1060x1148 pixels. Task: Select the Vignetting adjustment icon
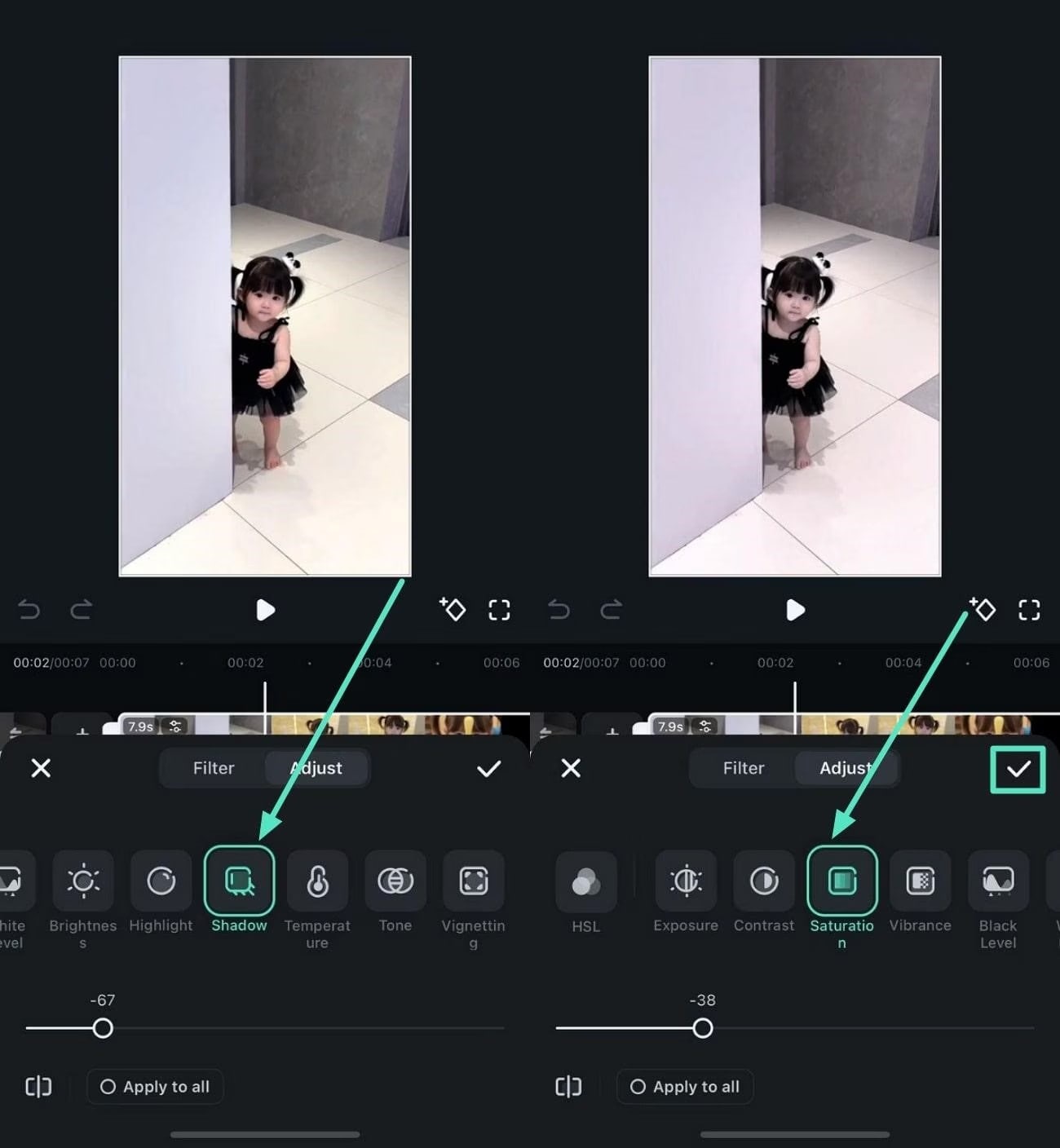pos(474,881)
